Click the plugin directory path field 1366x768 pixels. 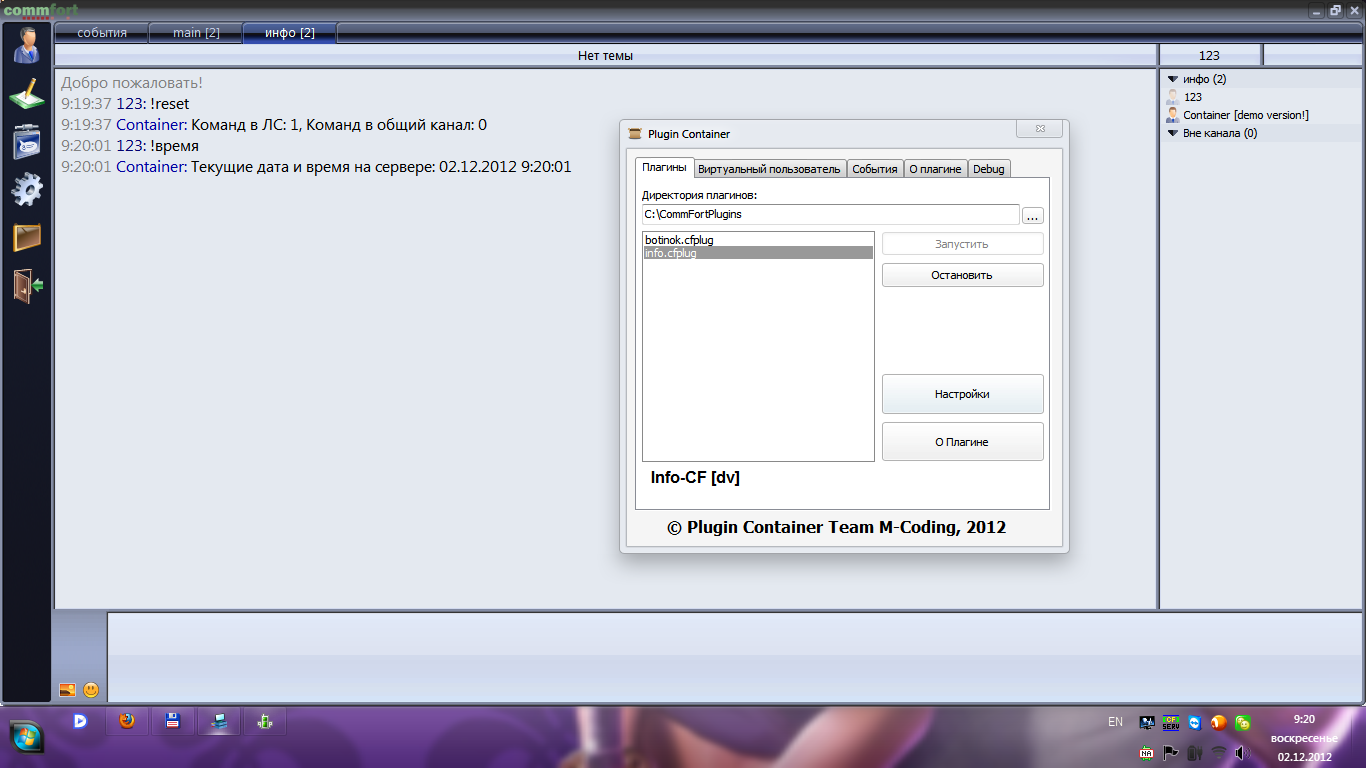(x=830, y=215)
